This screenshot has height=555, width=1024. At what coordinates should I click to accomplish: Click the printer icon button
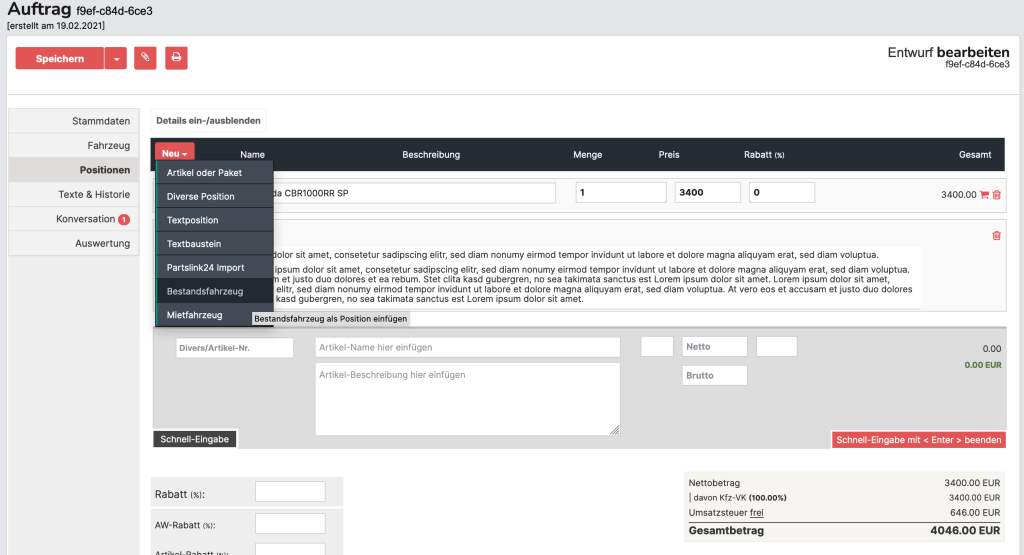pos(176,58)
